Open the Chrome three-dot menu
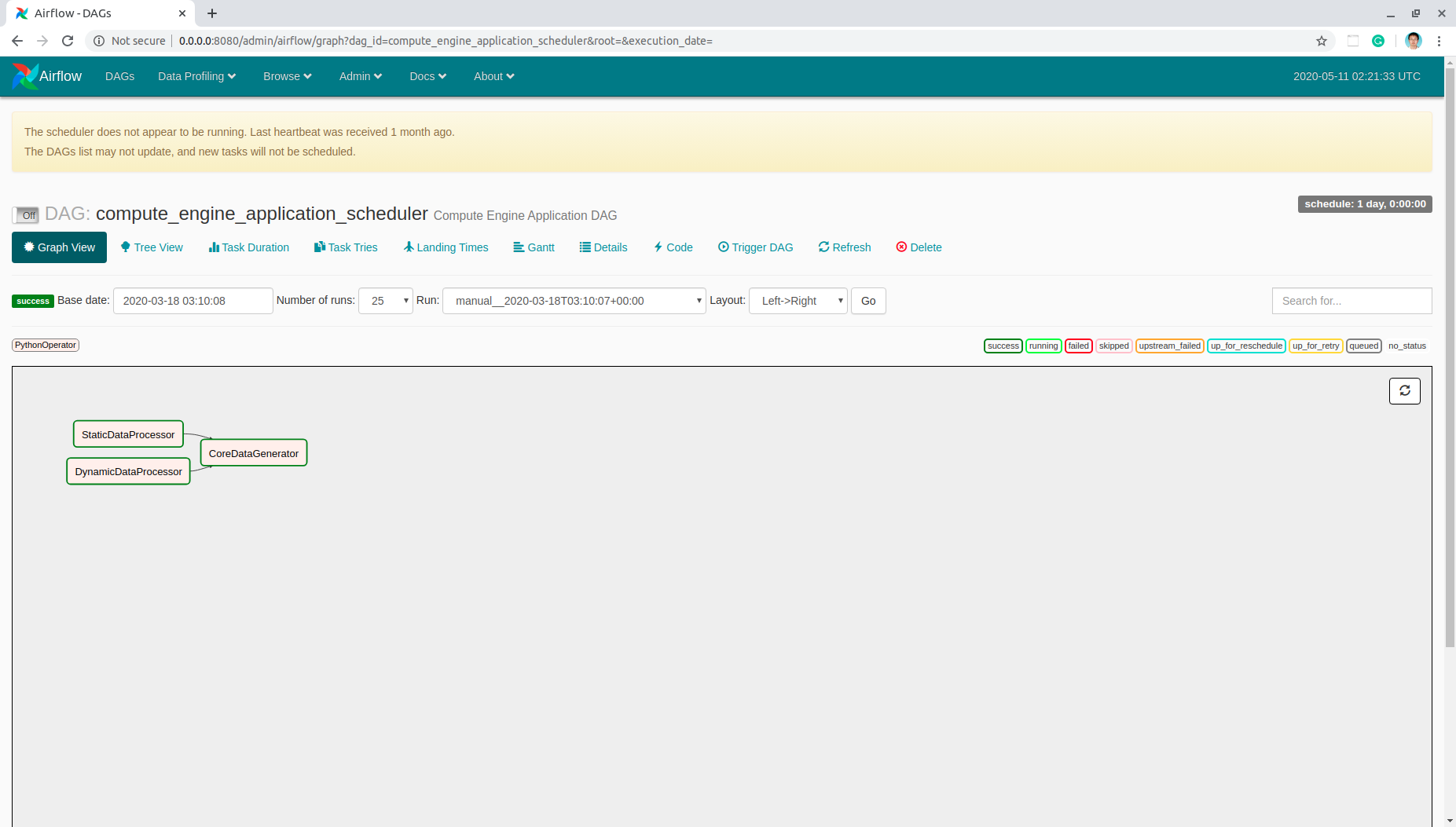This screenshot has width=1456, height=827. pyautogui.click(x=1439, y=41)
